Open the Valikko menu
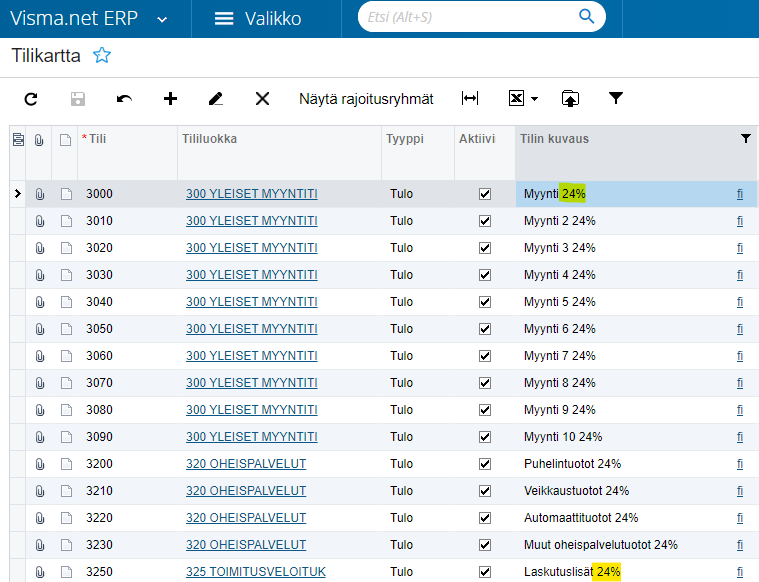 tap(258, 18)
